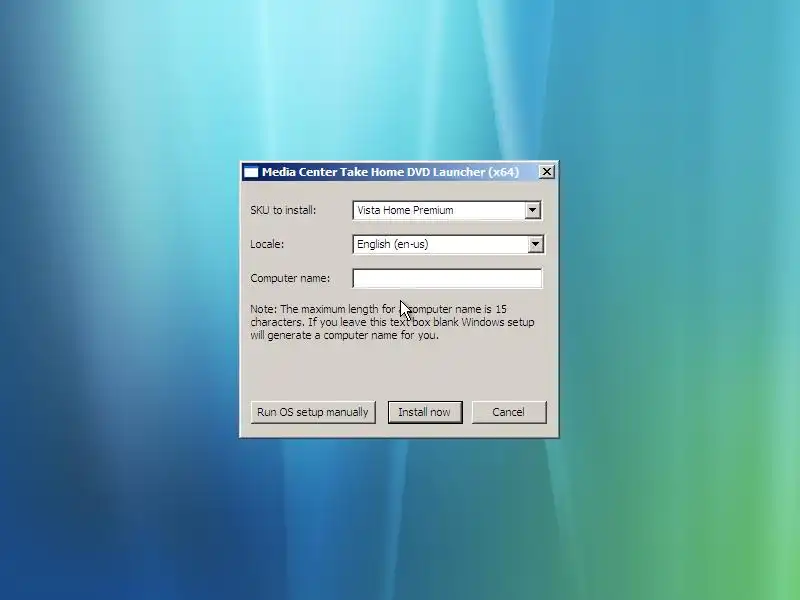This screenshot has height=600, width=800.
Task: Click Run OS setup manually button
Action: coord(313,412)
